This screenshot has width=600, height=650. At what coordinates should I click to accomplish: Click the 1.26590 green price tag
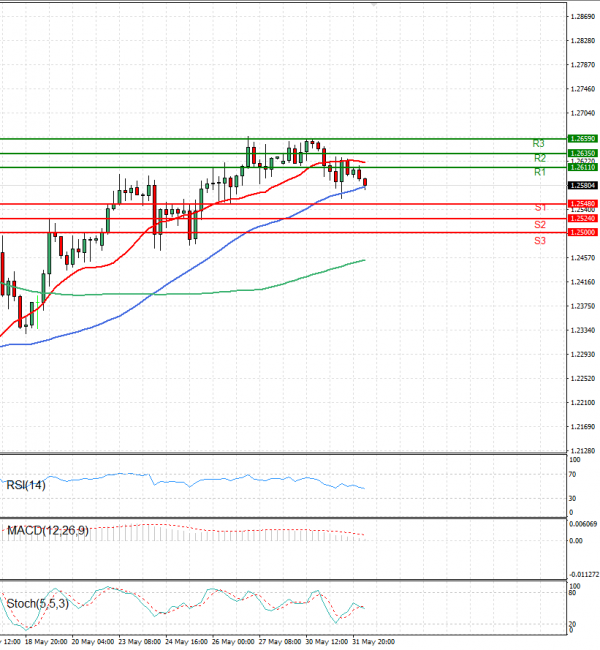(582, 138)
